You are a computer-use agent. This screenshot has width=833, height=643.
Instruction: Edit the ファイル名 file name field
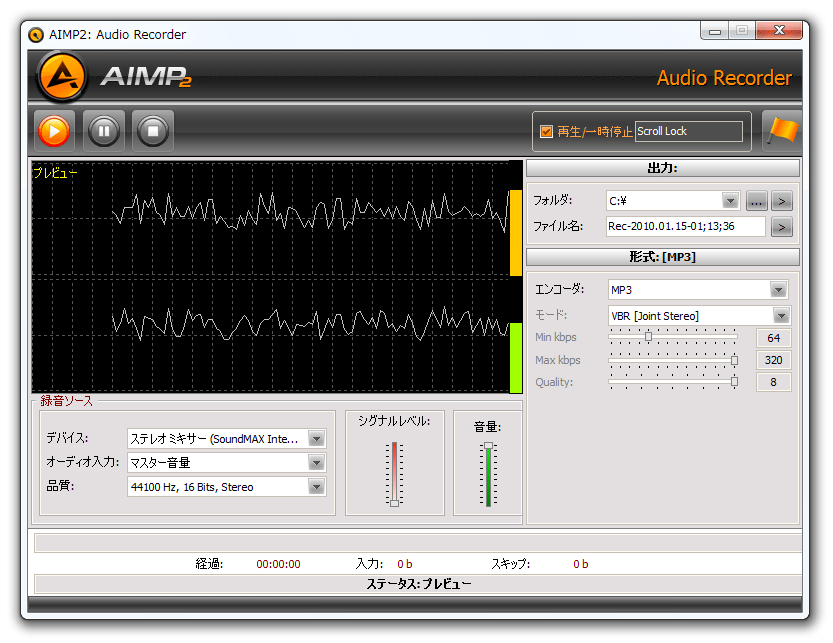point(685,226)
